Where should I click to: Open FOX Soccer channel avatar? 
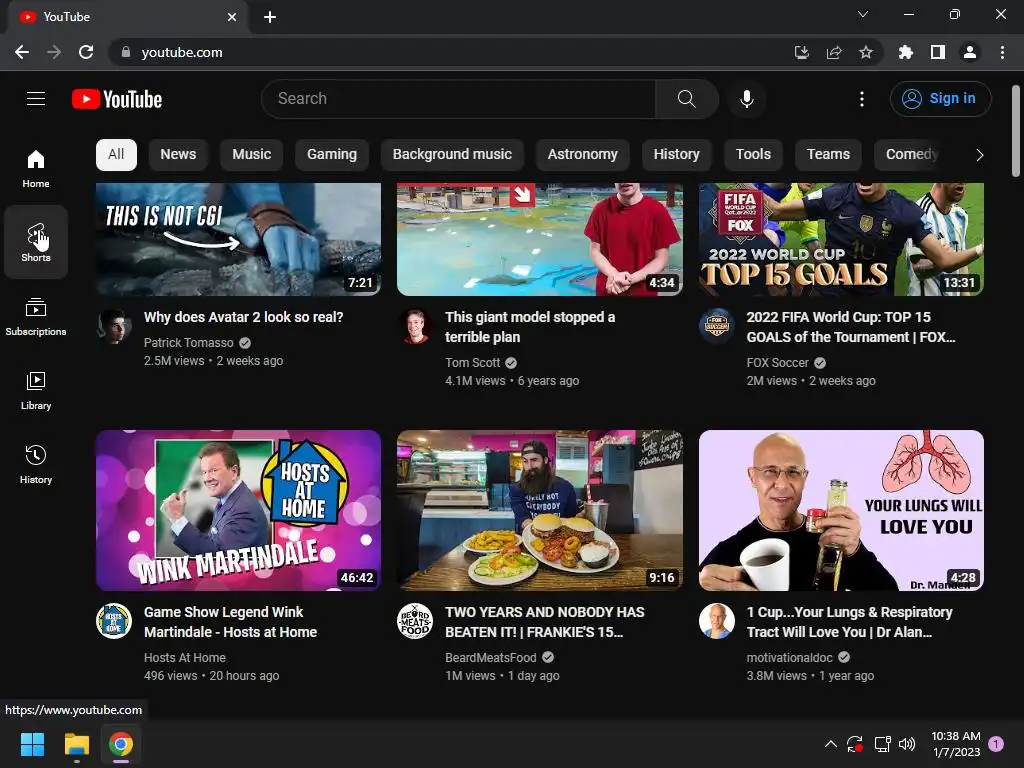716,326
